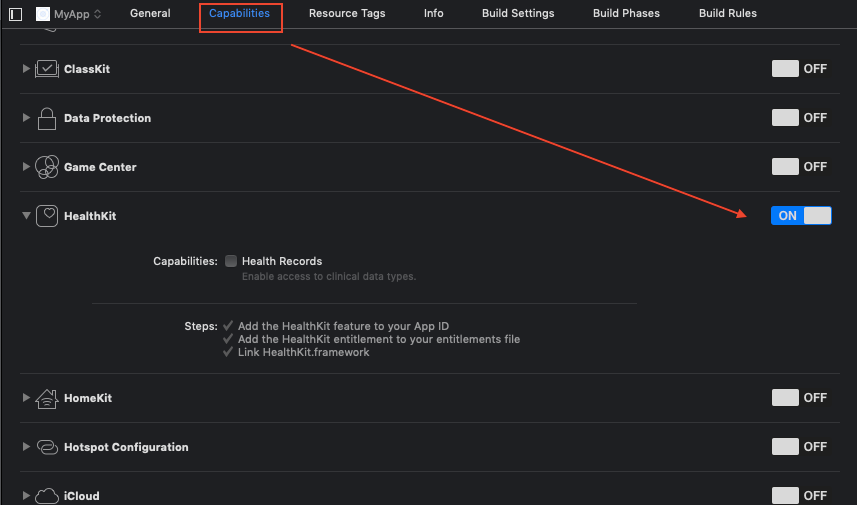
Task: Open the Build Settings tab
Action: click(518, 13)
